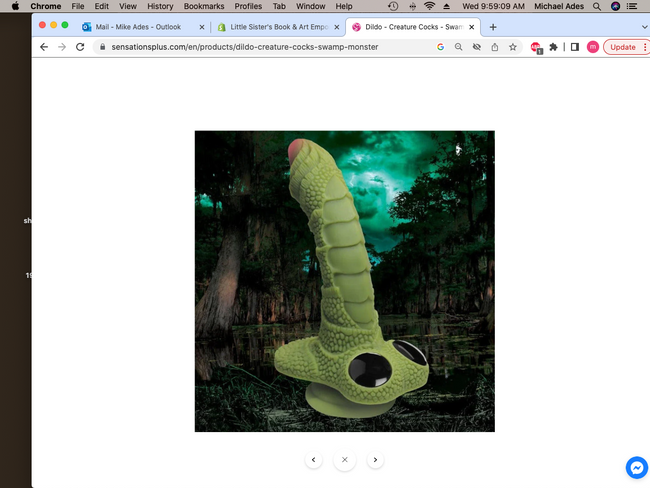Close the image lightbox viewer
The width and height of the screenshot is (650, 488).
click(344, 460)
